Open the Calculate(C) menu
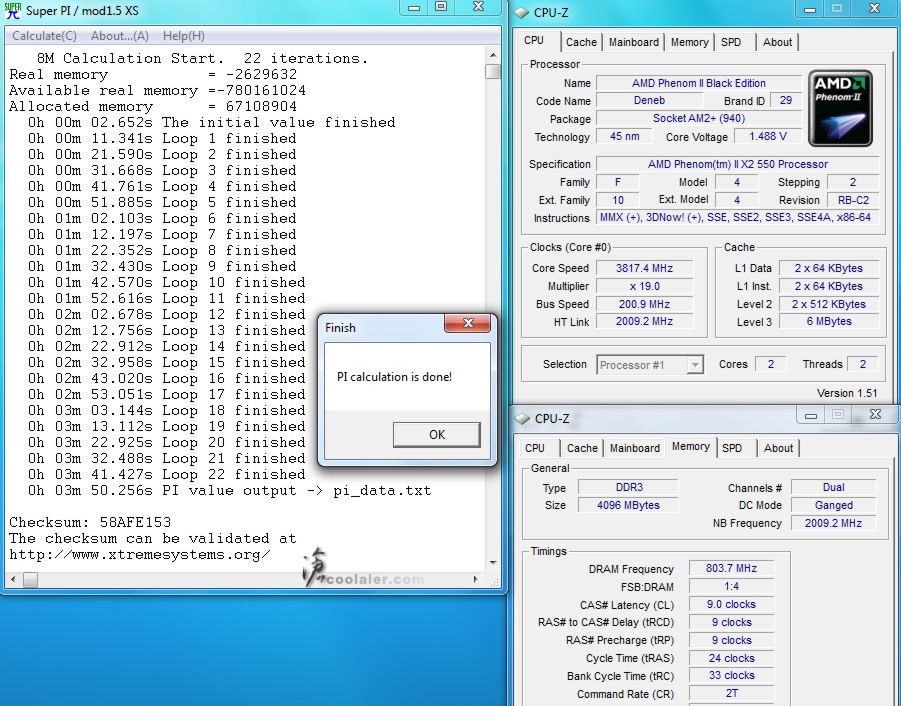The image size is (901, 706). [x=44, y=36]
